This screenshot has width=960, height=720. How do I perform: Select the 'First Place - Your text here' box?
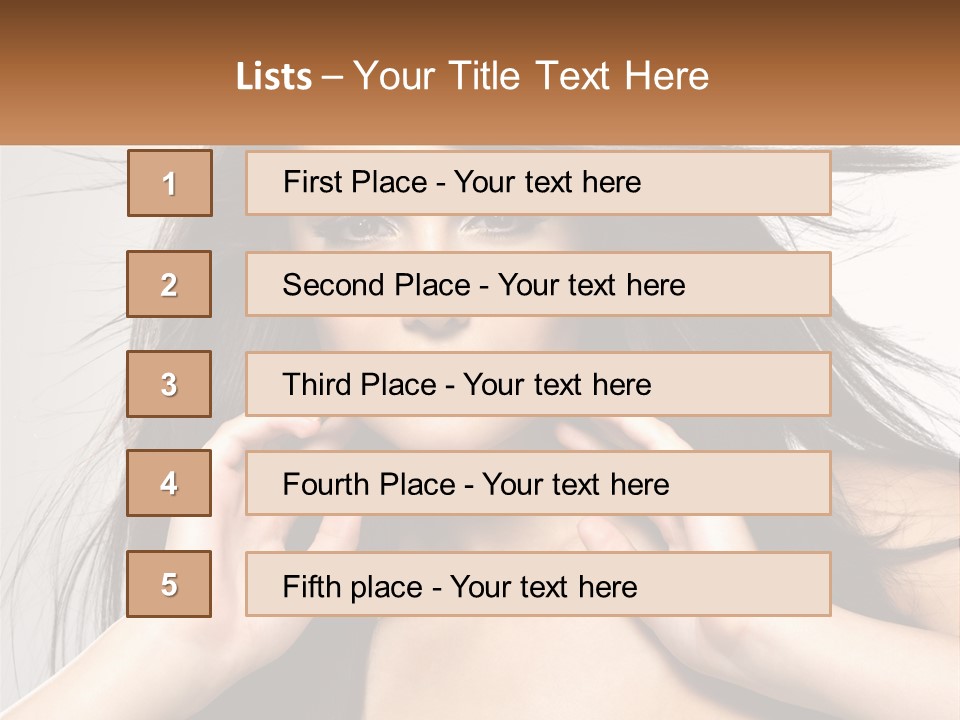pyautogui.click(x=538, y=183)
